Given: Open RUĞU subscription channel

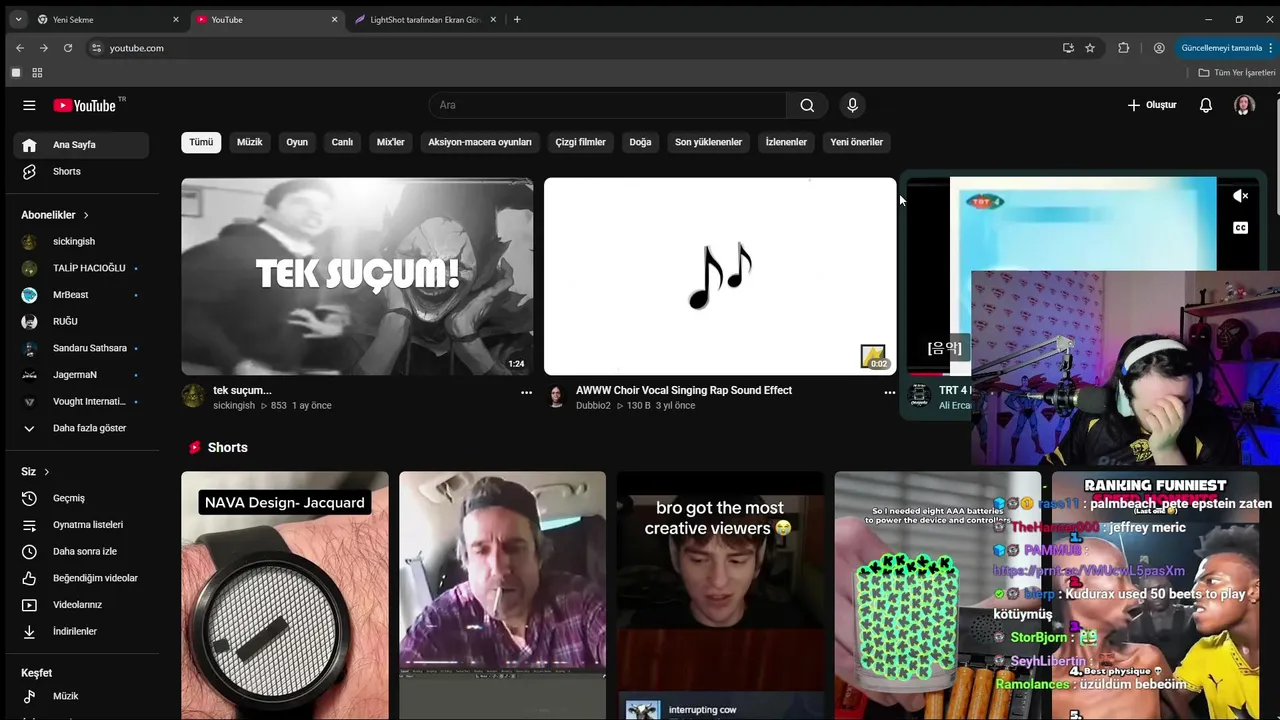Looking at the screenshot, I should [81, 321].
